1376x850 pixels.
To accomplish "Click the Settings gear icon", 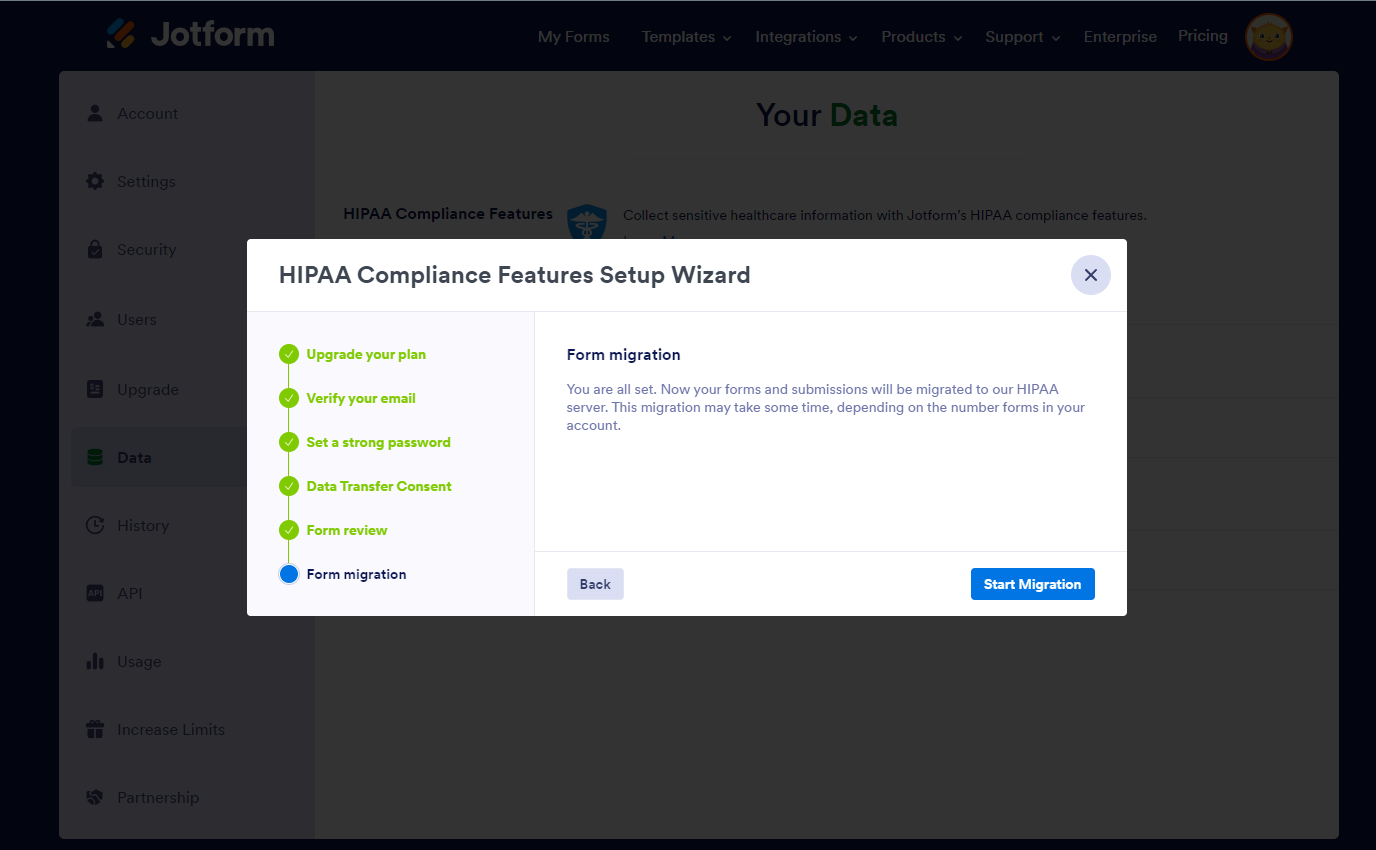I will 95,181.
